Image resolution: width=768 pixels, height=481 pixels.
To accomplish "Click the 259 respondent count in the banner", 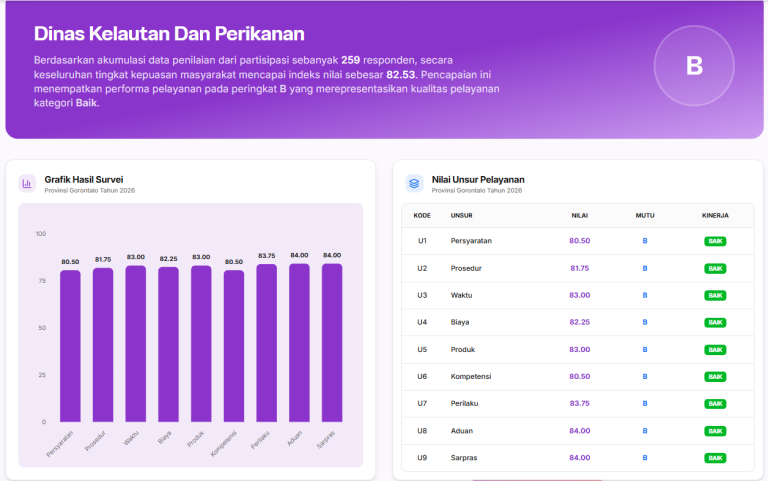I will (351, 60).
